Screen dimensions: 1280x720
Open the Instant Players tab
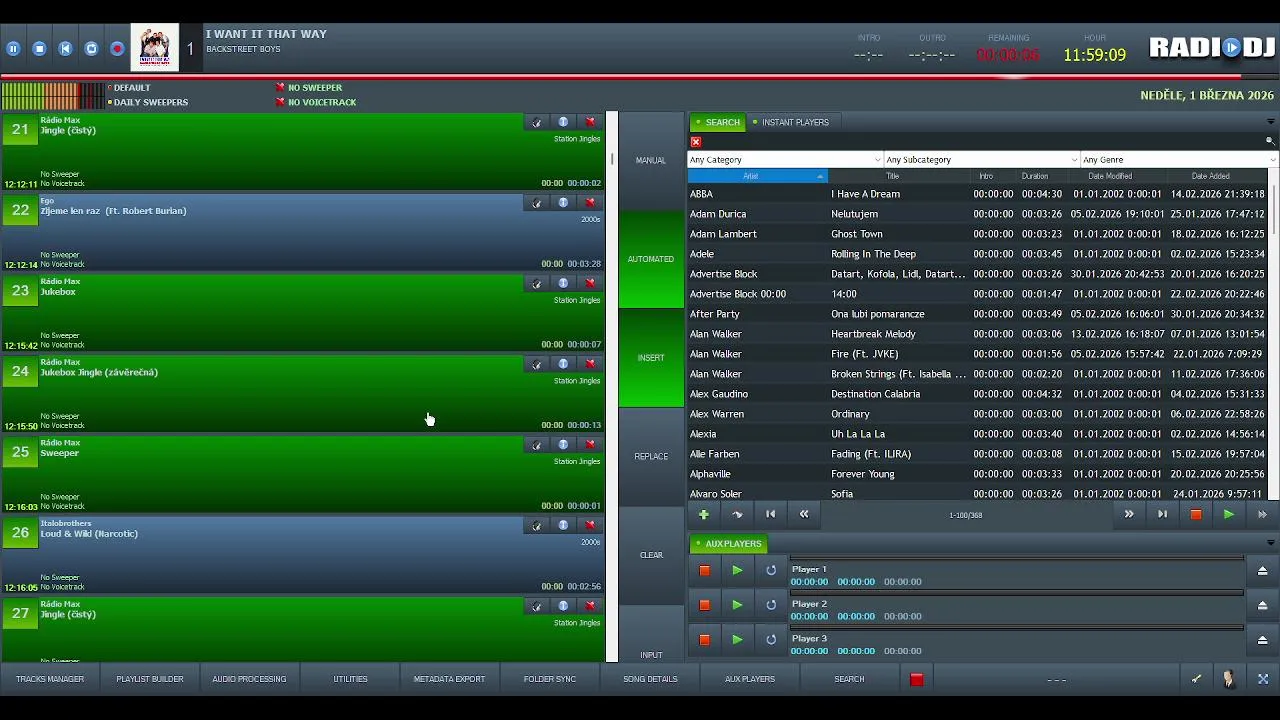click(790, 122)
